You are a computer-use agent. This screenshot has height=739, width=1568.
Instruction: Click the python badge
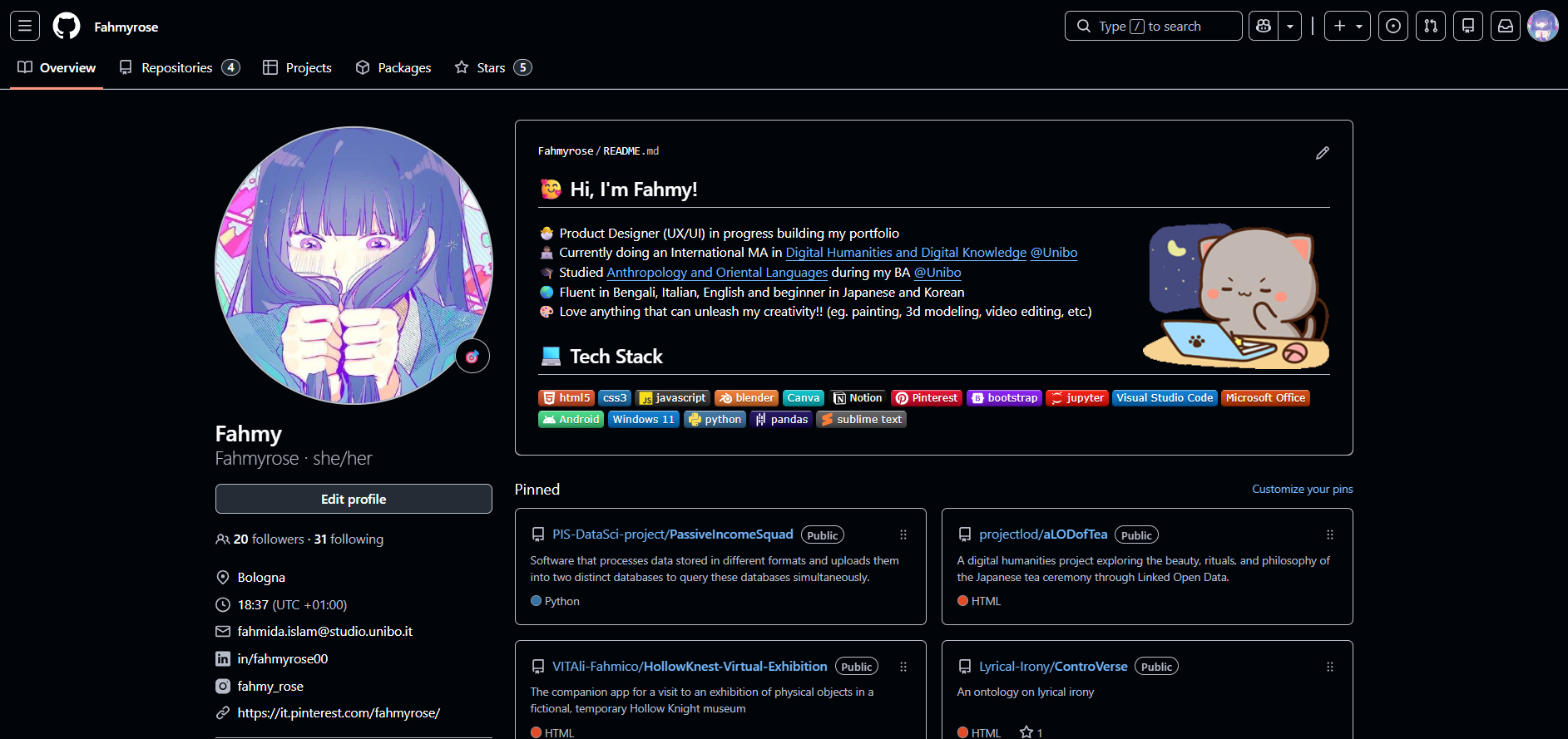click(715, 419)
